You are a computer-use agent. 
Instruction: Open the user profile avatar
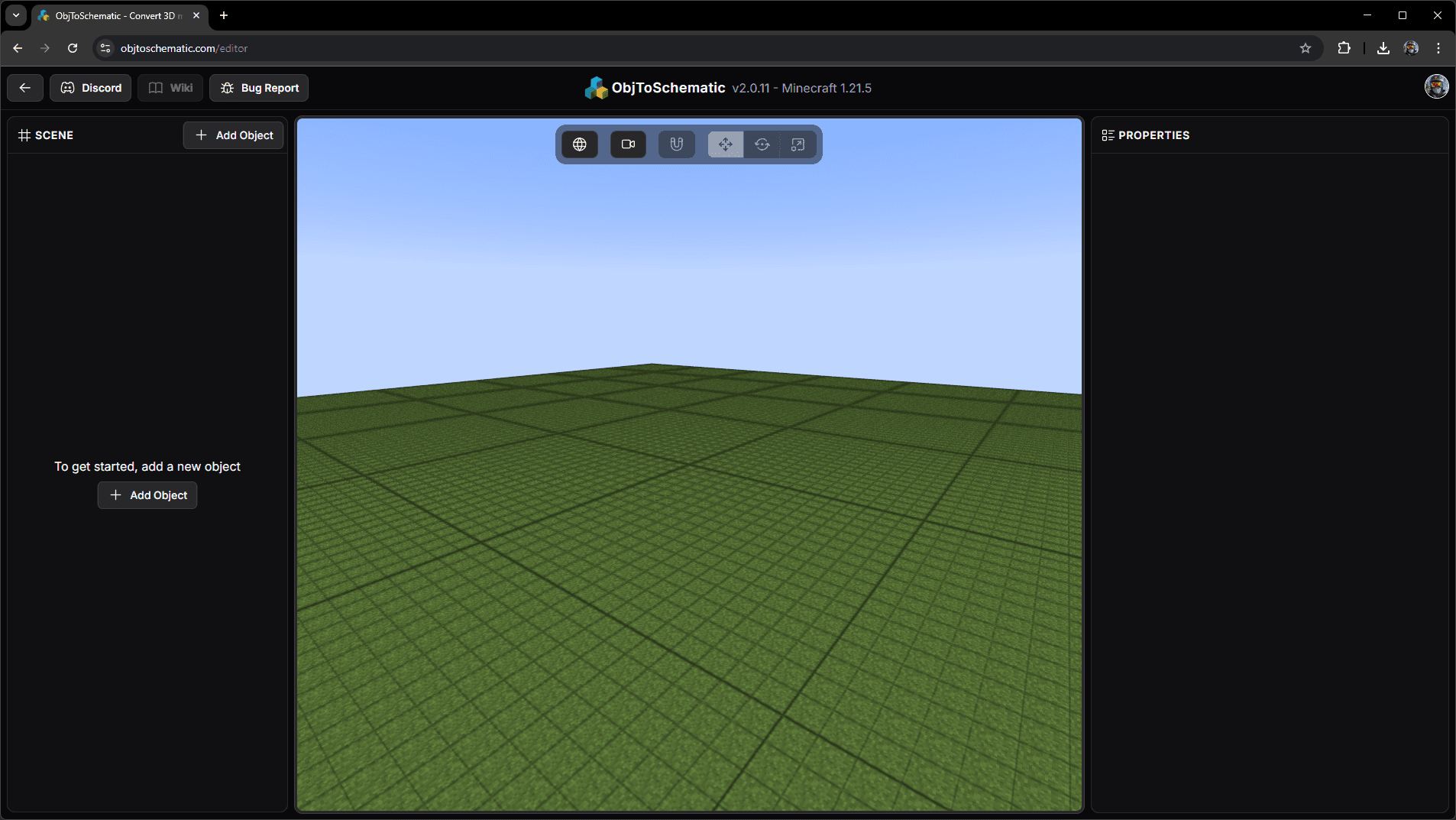coord(1436,87)
